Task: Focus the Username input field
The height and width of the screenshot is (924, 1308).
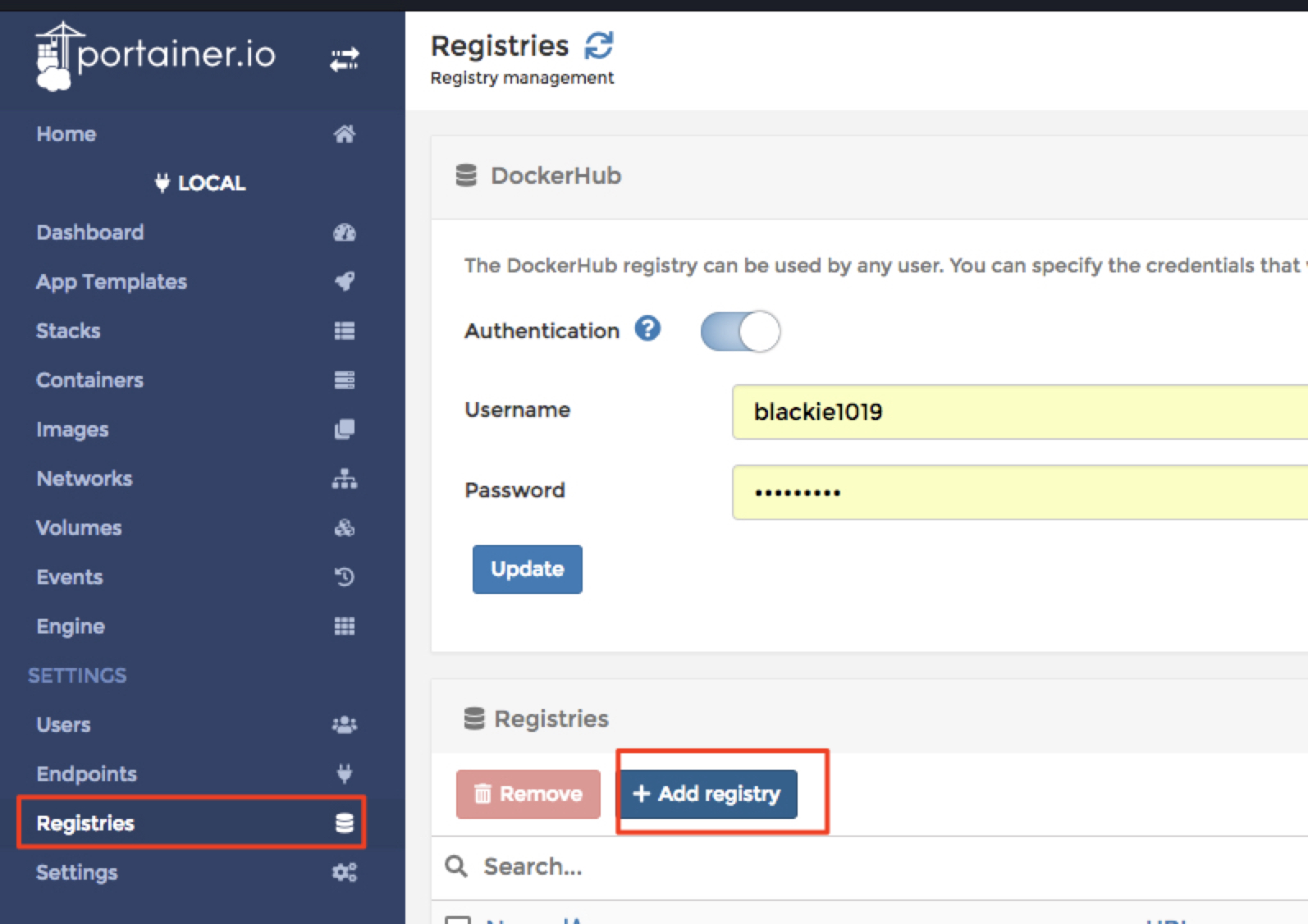Action: [x=1018, y=412]
